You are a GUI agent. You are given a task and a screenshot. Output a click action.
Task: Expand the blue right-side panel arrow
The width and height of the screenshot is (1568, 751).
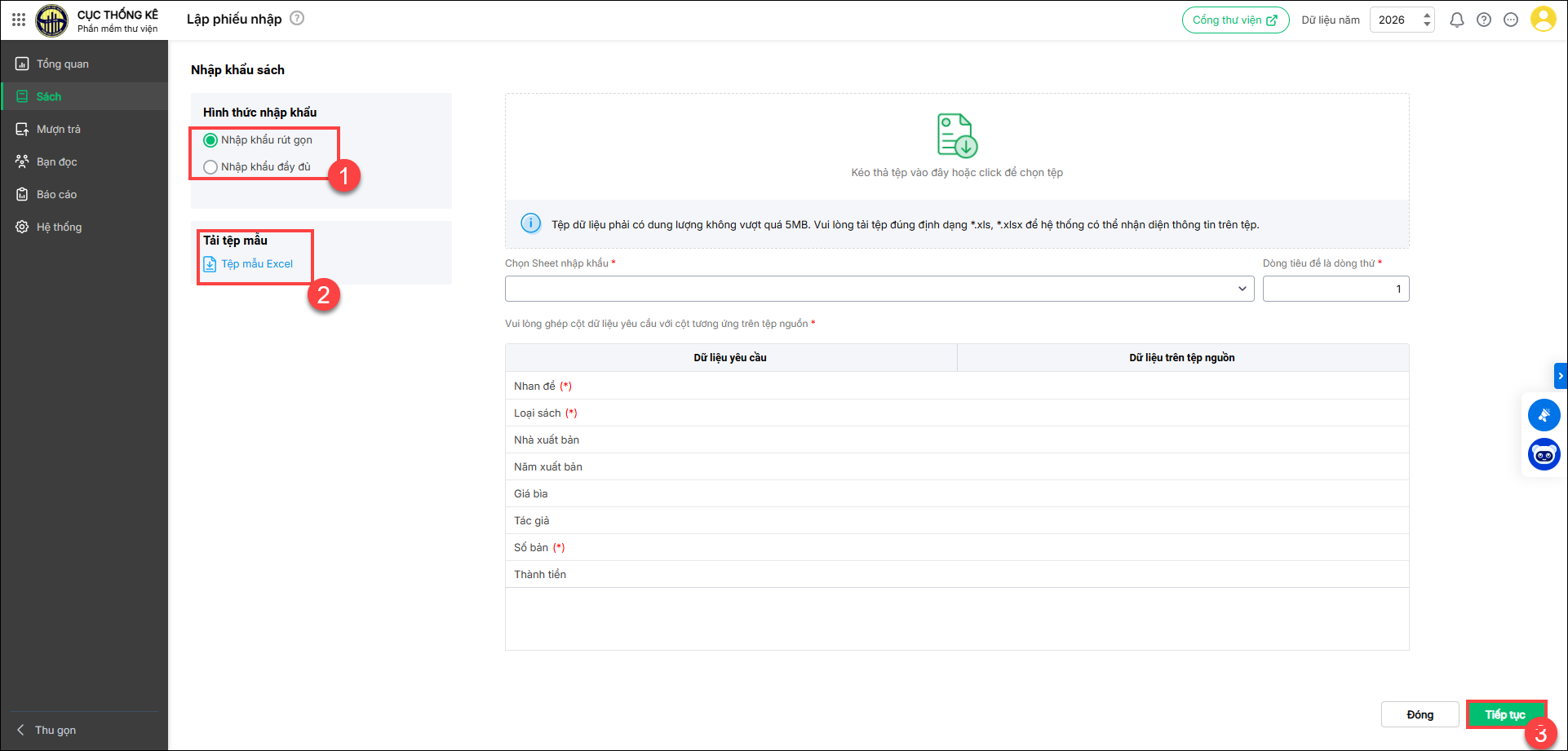pos(1560,376)
